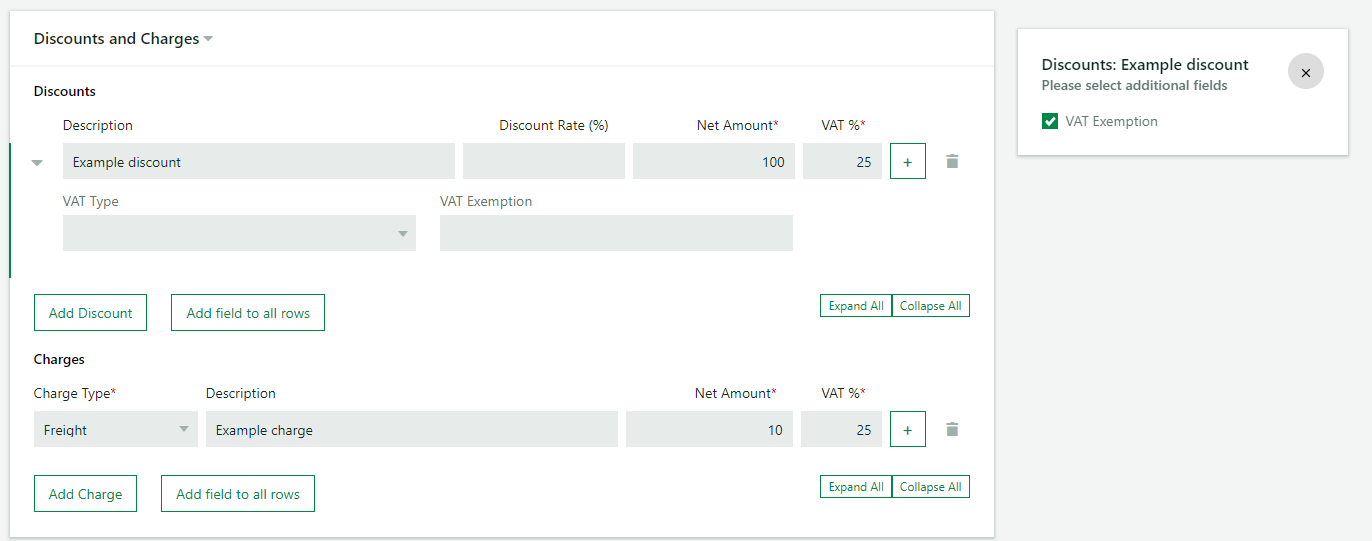Image resolution: width=1372 pixels, height=541 pixels.
Task: Add field to all rows under Discounts
Action: click(x=248, y=313)
